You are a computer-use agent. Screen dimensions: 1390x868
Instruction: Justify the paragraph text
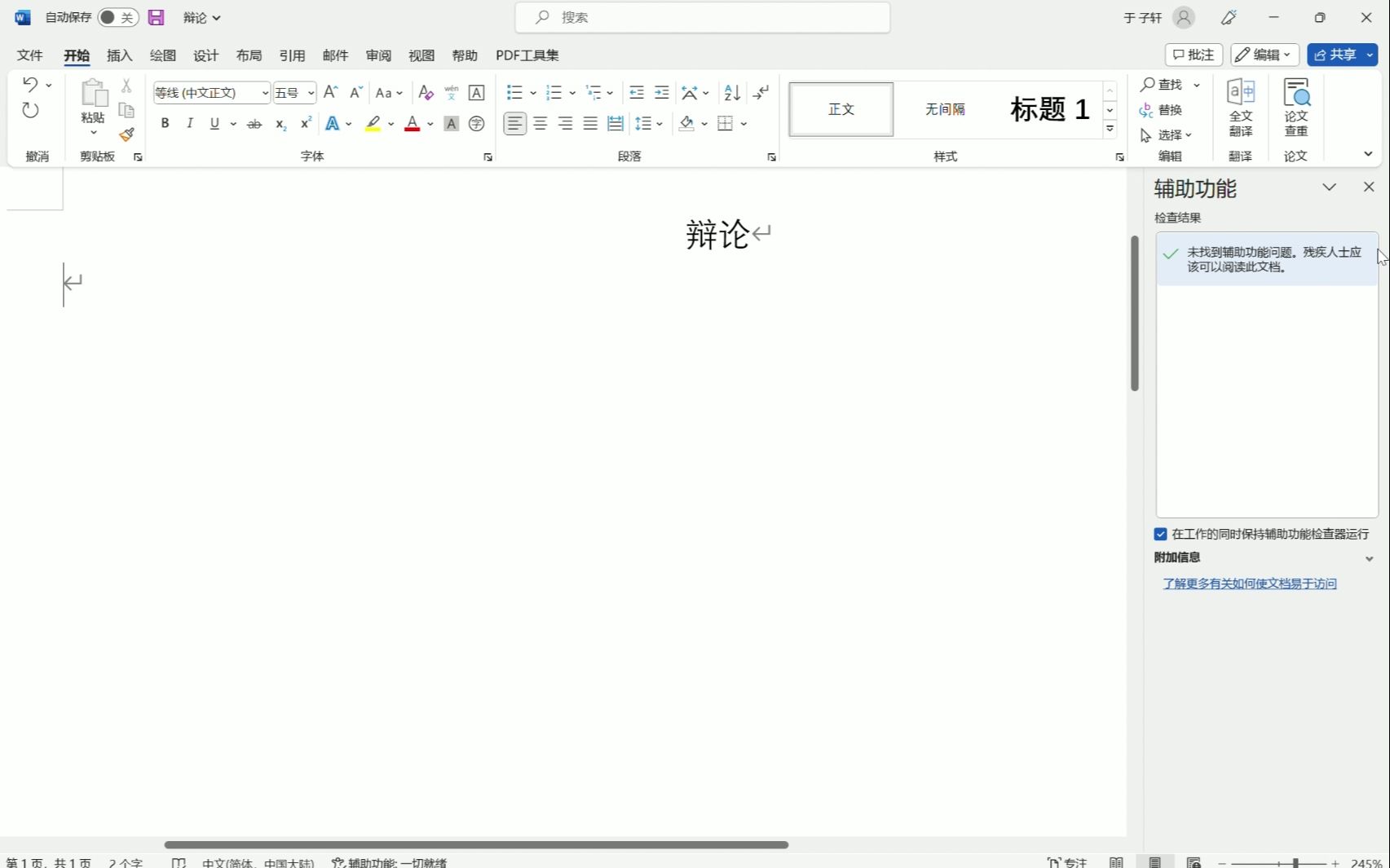tap(590, 124)
